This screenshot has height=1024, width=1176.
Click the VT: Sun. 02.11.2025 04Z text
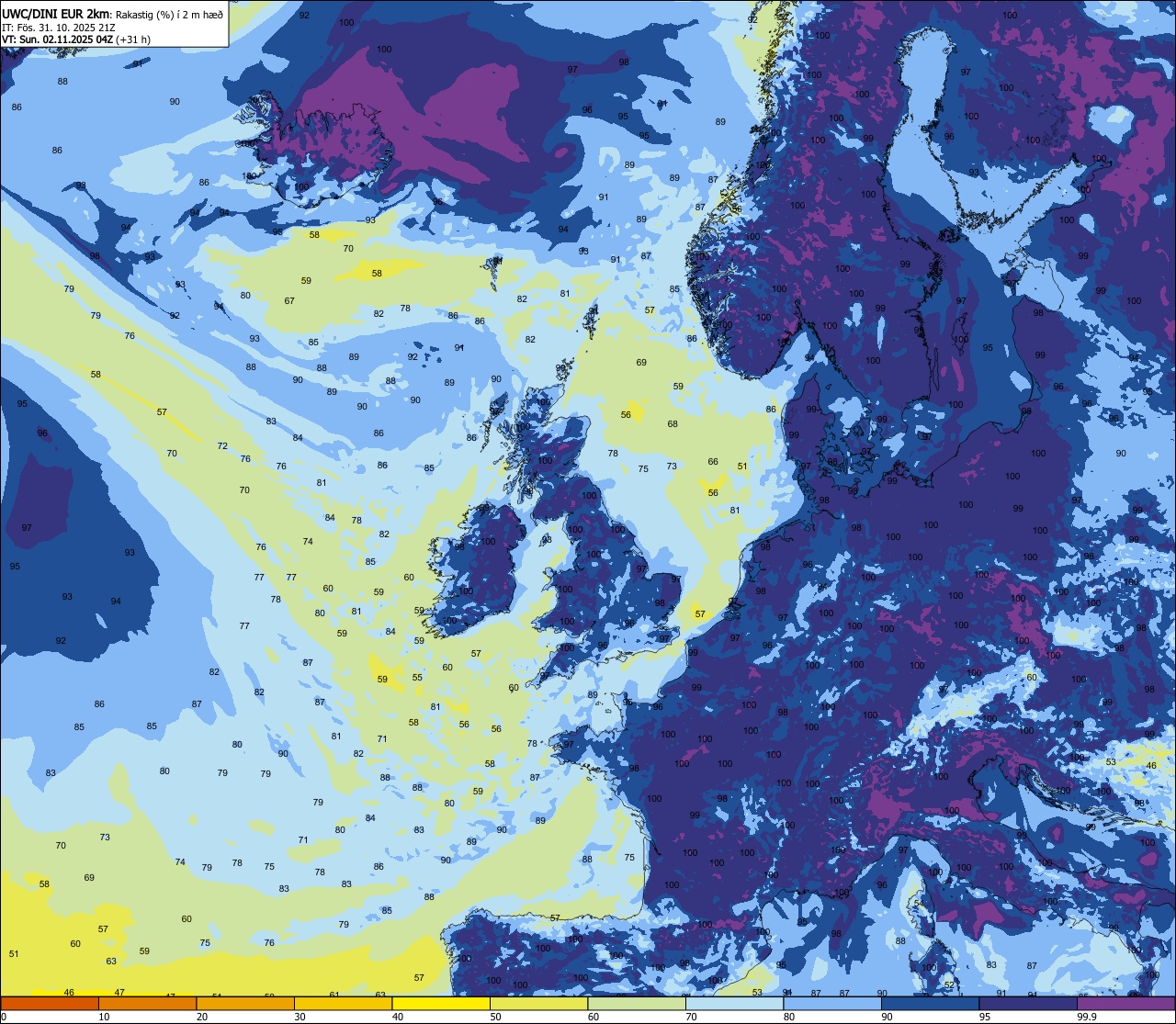58,39
